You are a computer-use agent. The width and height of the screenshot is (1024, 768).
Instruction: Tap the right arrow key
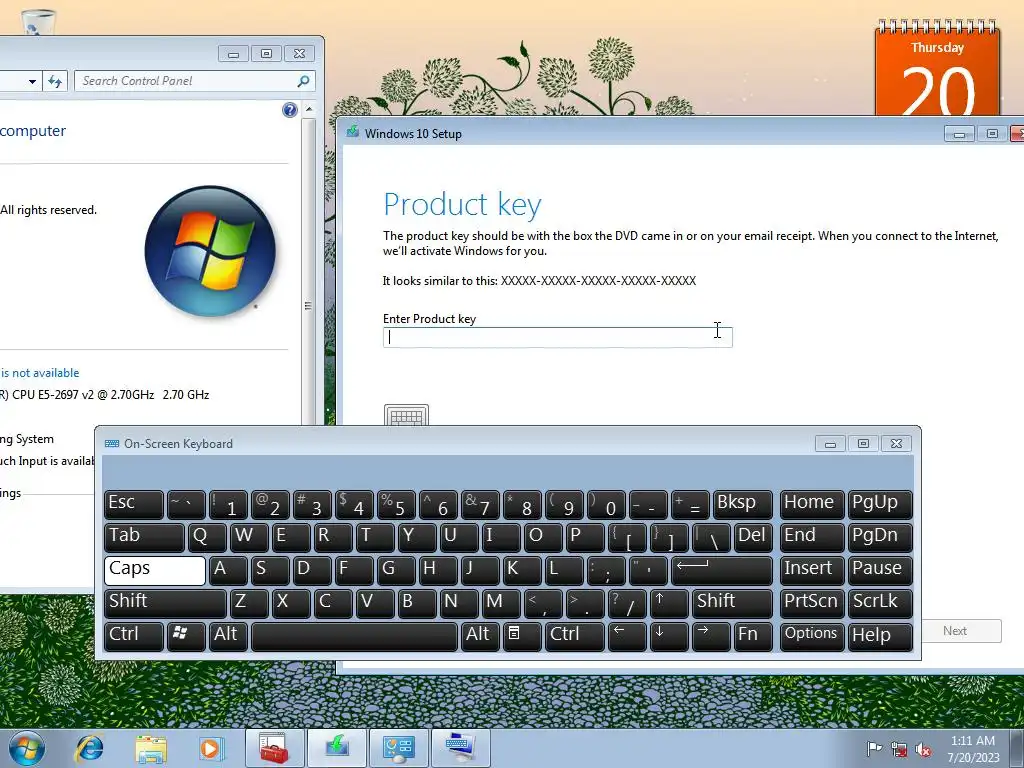711,635
